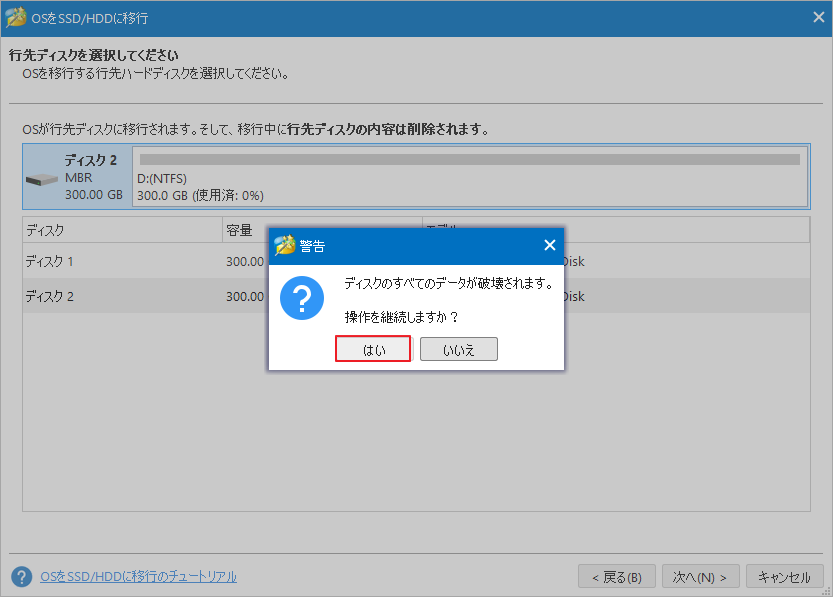Click the MiniTool icon in the title bar

coord(16,16)
